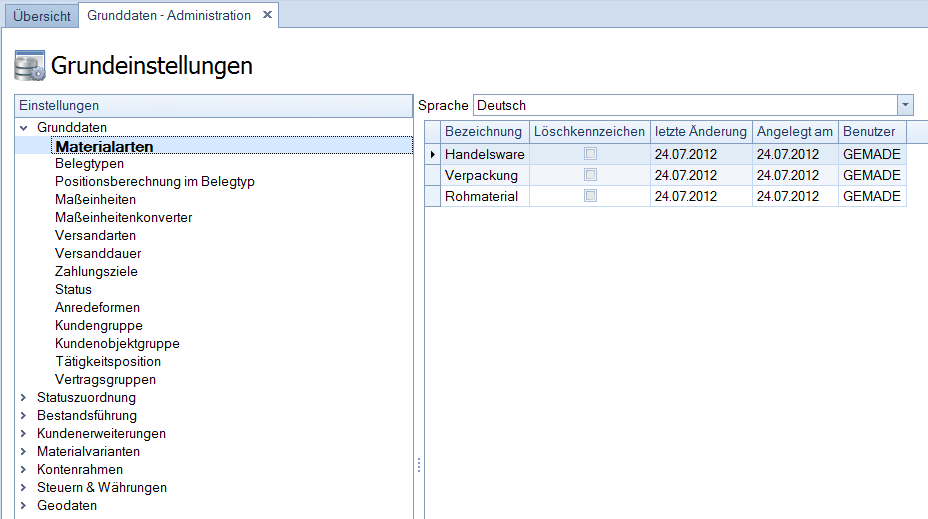Collapse the Grunddaten tree node
Screen dimensions: 928x519
(23, 128)
